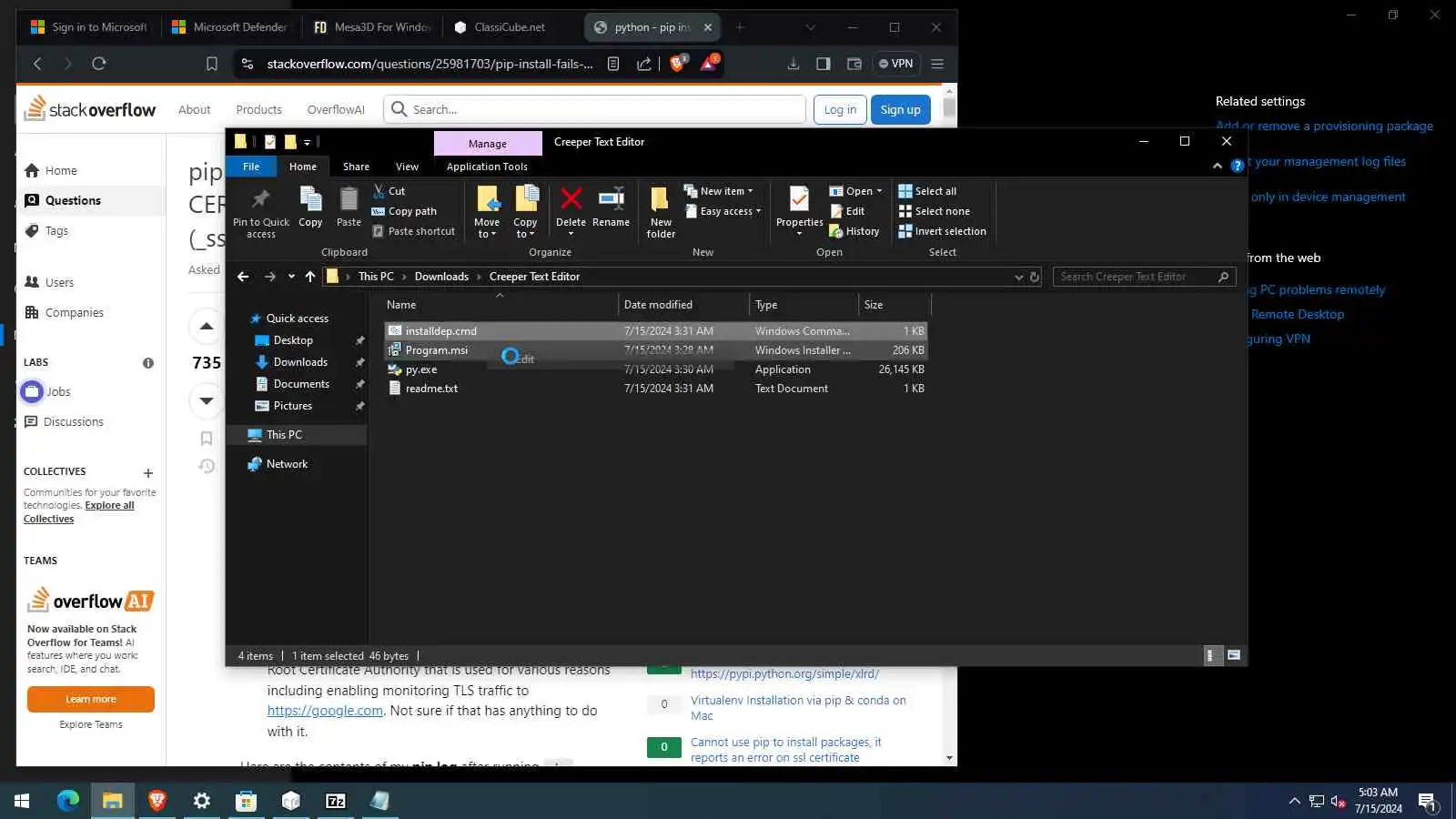Expand the Open dropdown in ribbon

click(x=855, y=191)
